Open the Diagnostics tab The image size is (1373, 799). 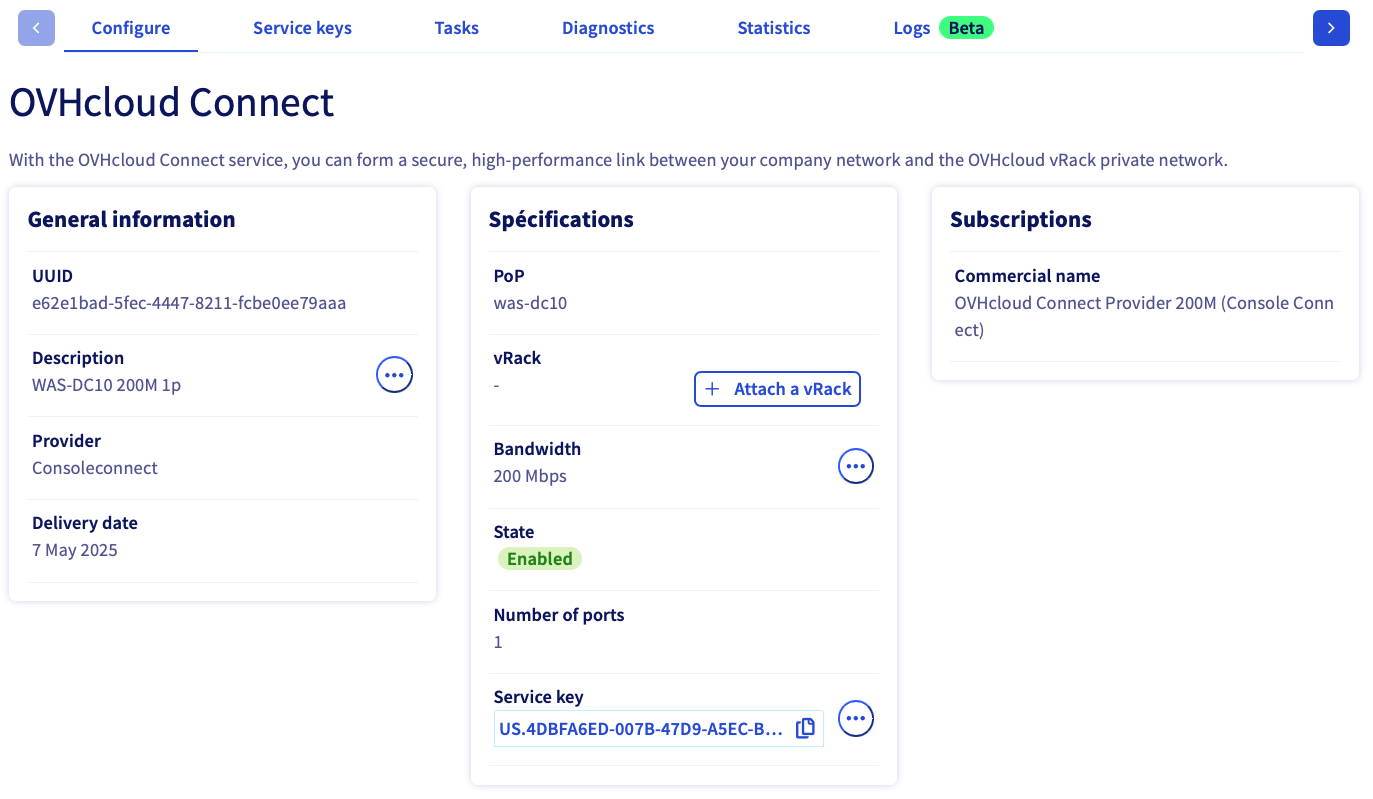pos(608,28)
